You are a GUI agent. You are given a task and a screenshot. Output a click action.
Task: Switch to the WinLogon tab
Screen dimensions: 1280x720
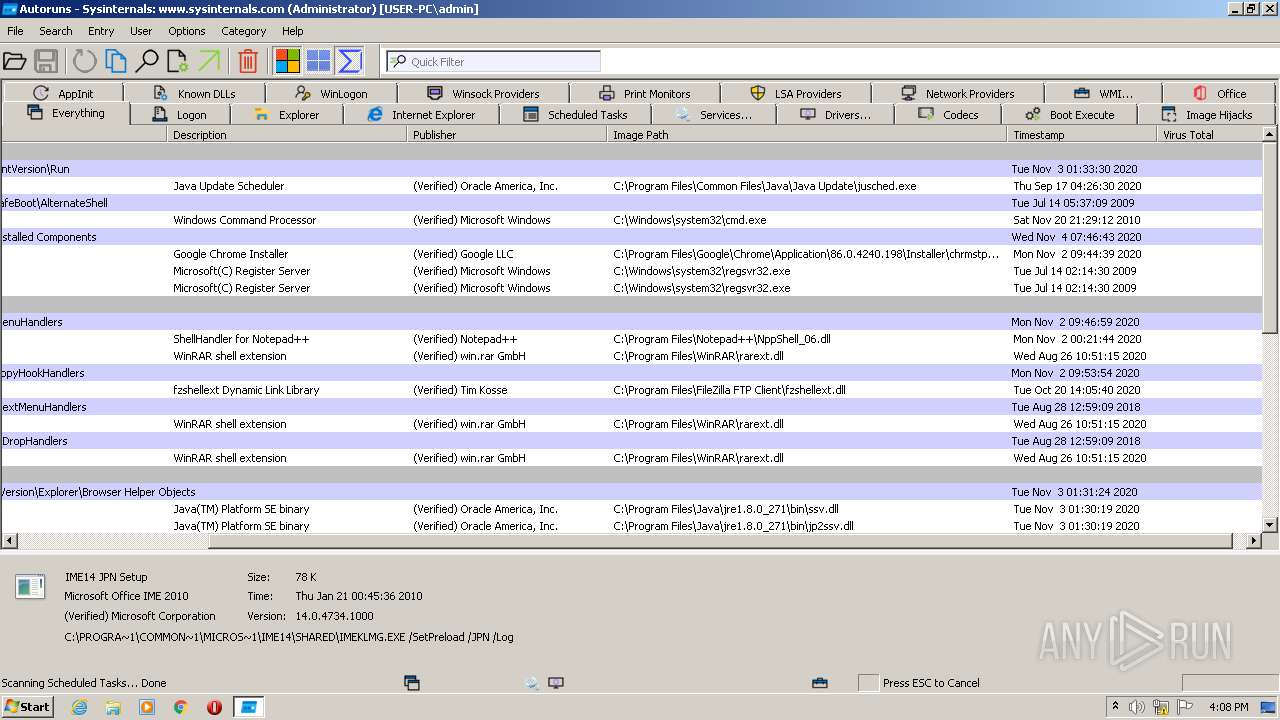click(x=331, y=93)
